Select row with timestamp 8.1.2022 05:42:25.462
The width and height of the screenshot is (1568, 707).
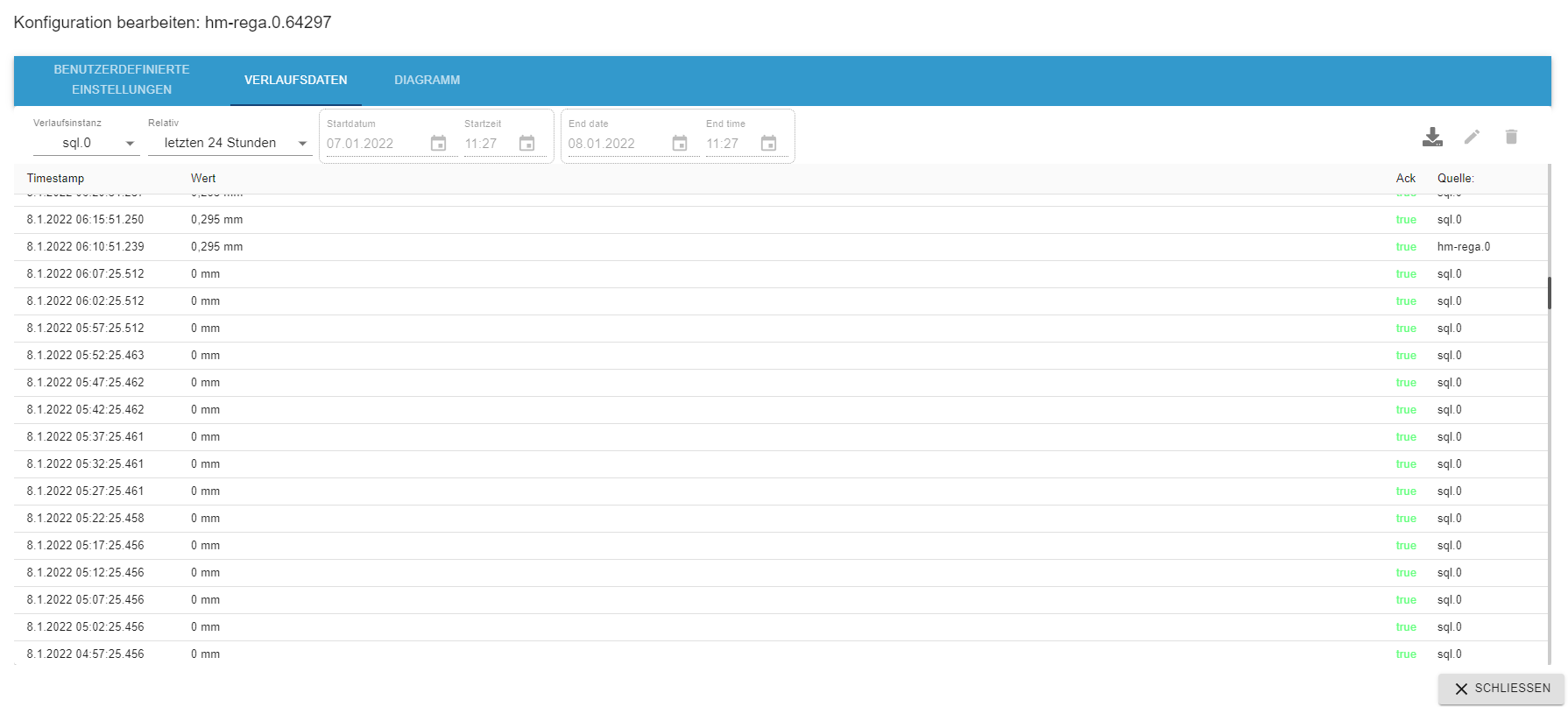point(780,410)
